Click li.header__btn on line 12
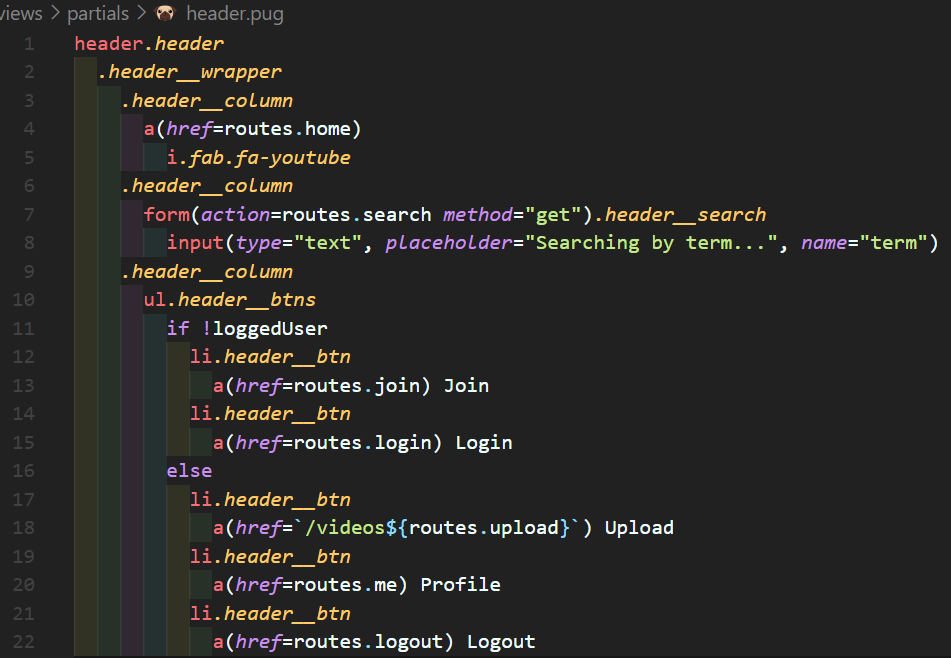The image size is (951, 658). click(271, 357)
